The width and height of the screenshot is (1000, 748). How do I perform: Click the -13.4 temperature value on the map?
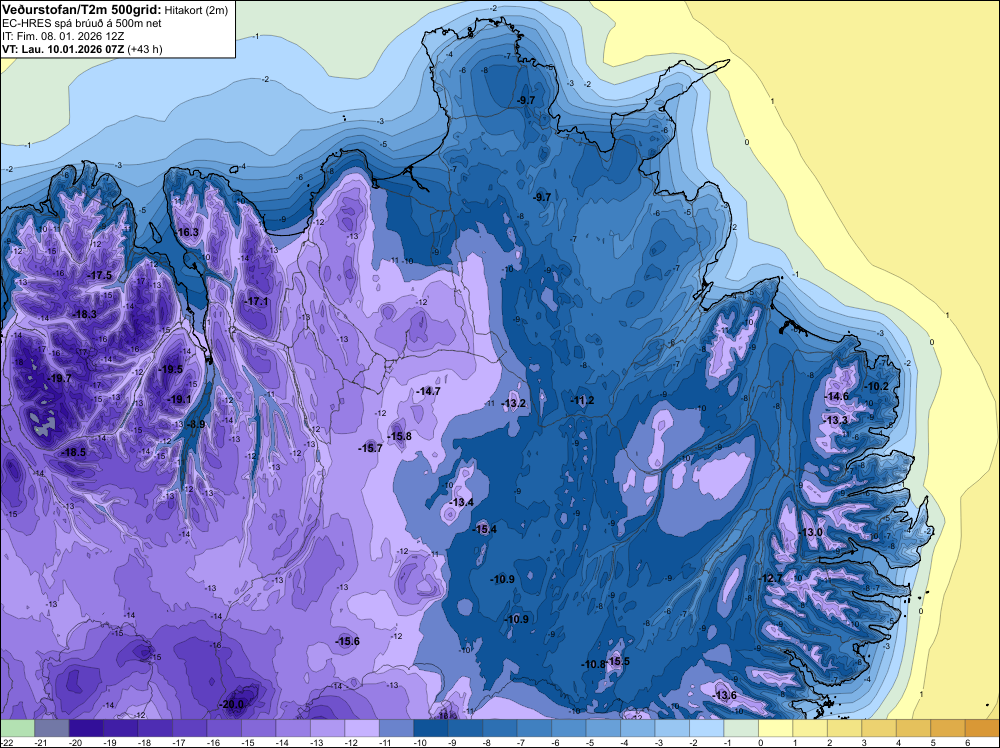point(462,502)
